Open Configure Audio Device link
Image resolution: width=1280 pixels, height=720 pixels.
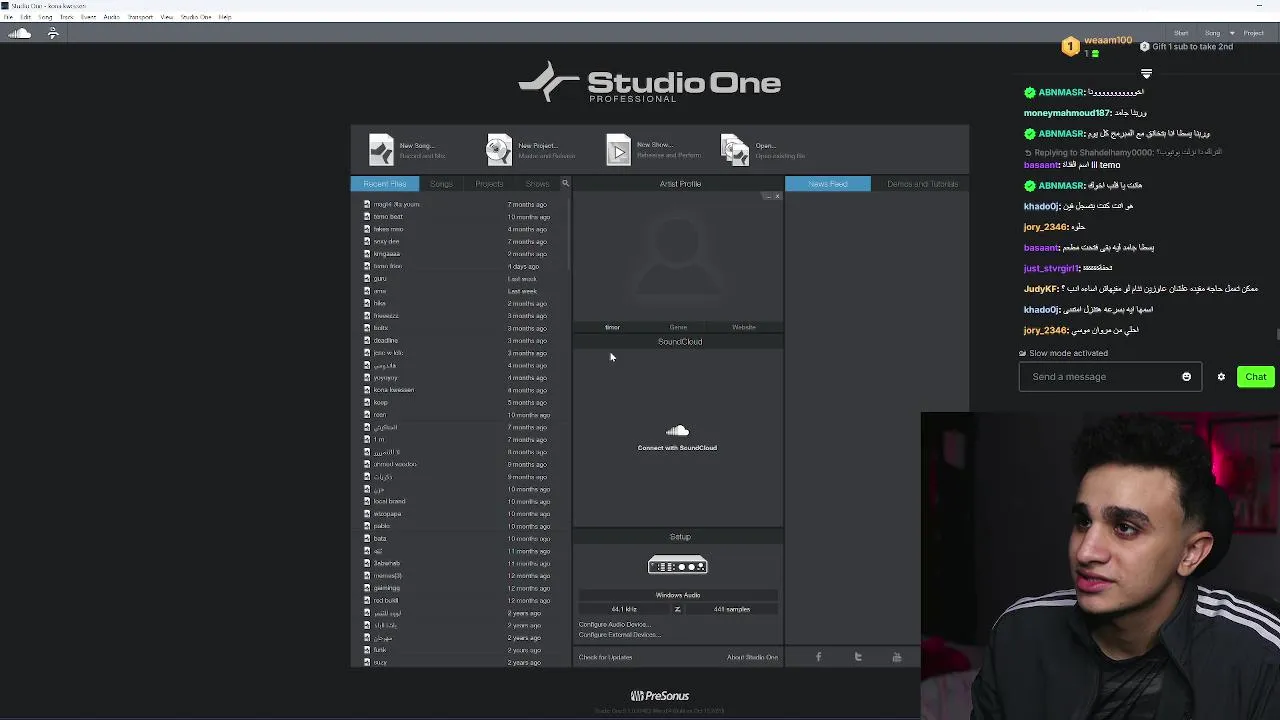point(614,625)
